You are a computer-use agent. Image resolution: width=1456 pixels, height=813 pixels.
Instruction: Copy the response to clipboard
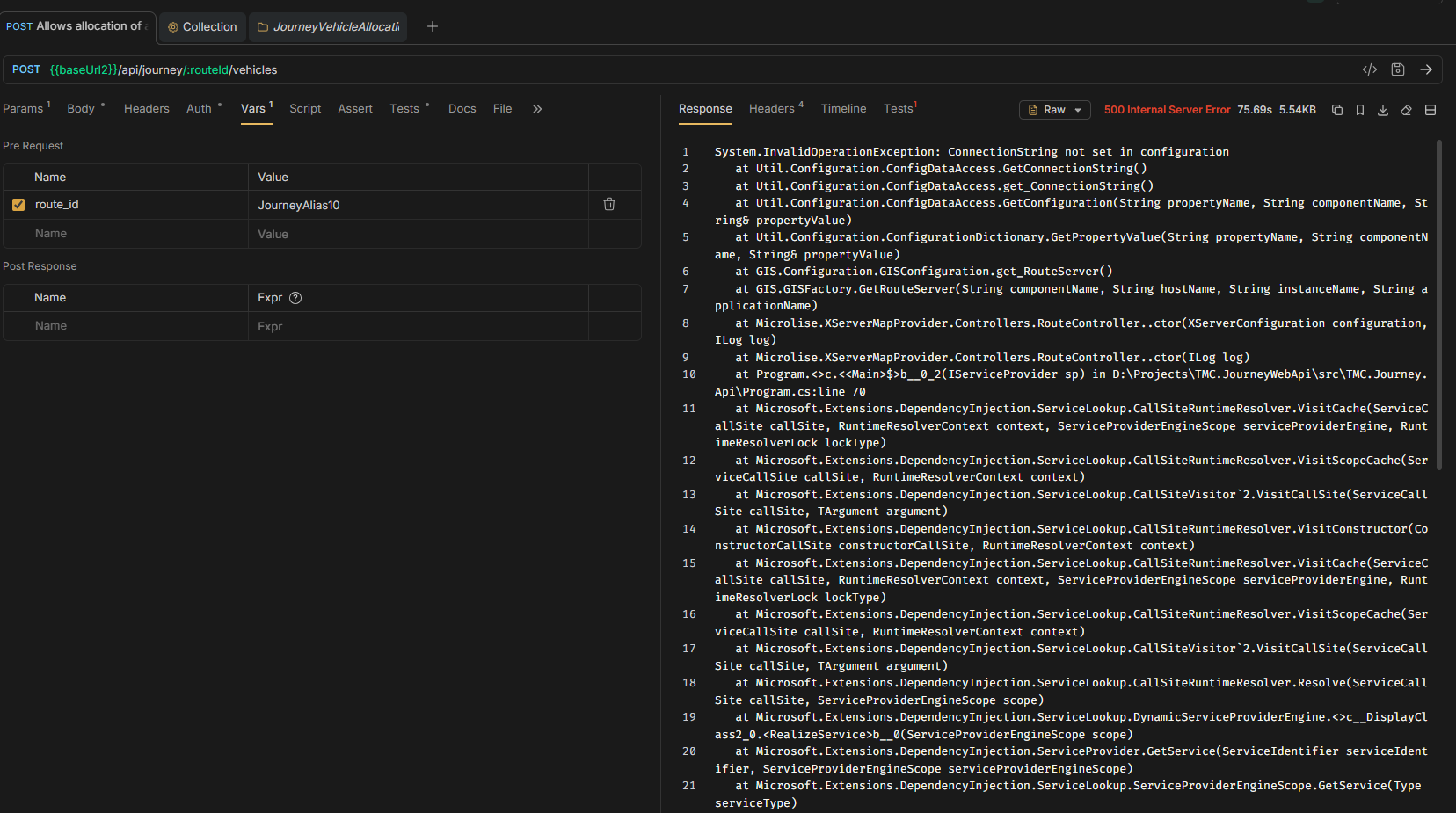(1337, 110)
